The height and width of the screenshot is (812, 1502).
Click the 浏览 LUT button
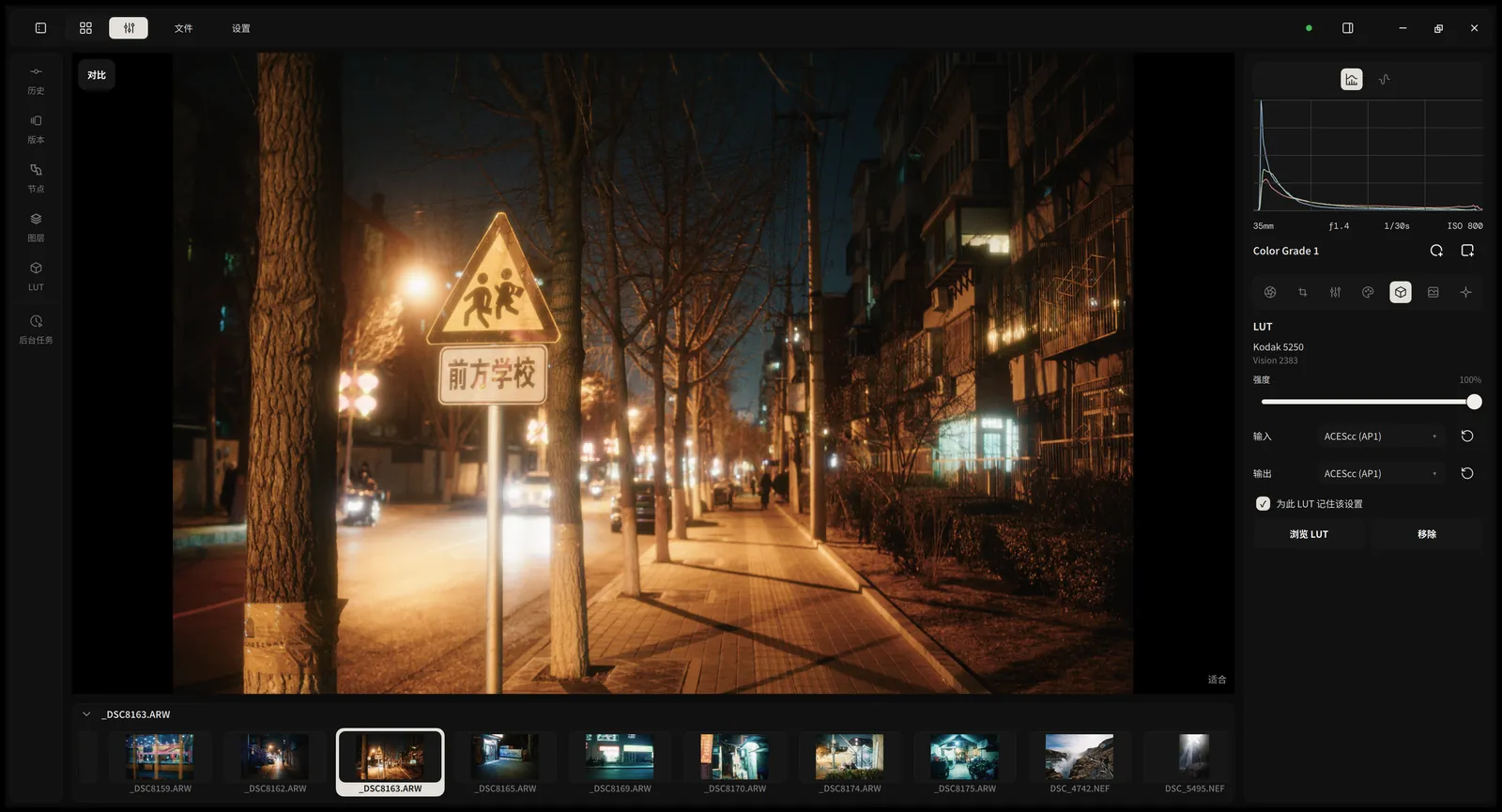pos(1309,534)
